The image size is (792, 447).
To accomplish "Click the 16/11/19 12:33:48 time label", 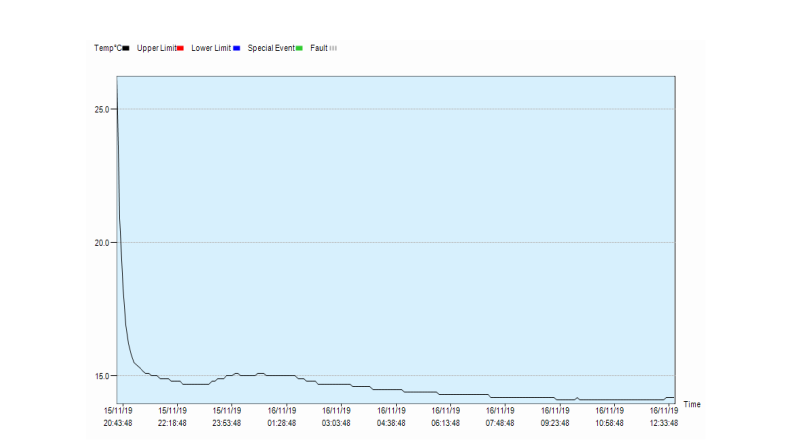I will 664,417.
